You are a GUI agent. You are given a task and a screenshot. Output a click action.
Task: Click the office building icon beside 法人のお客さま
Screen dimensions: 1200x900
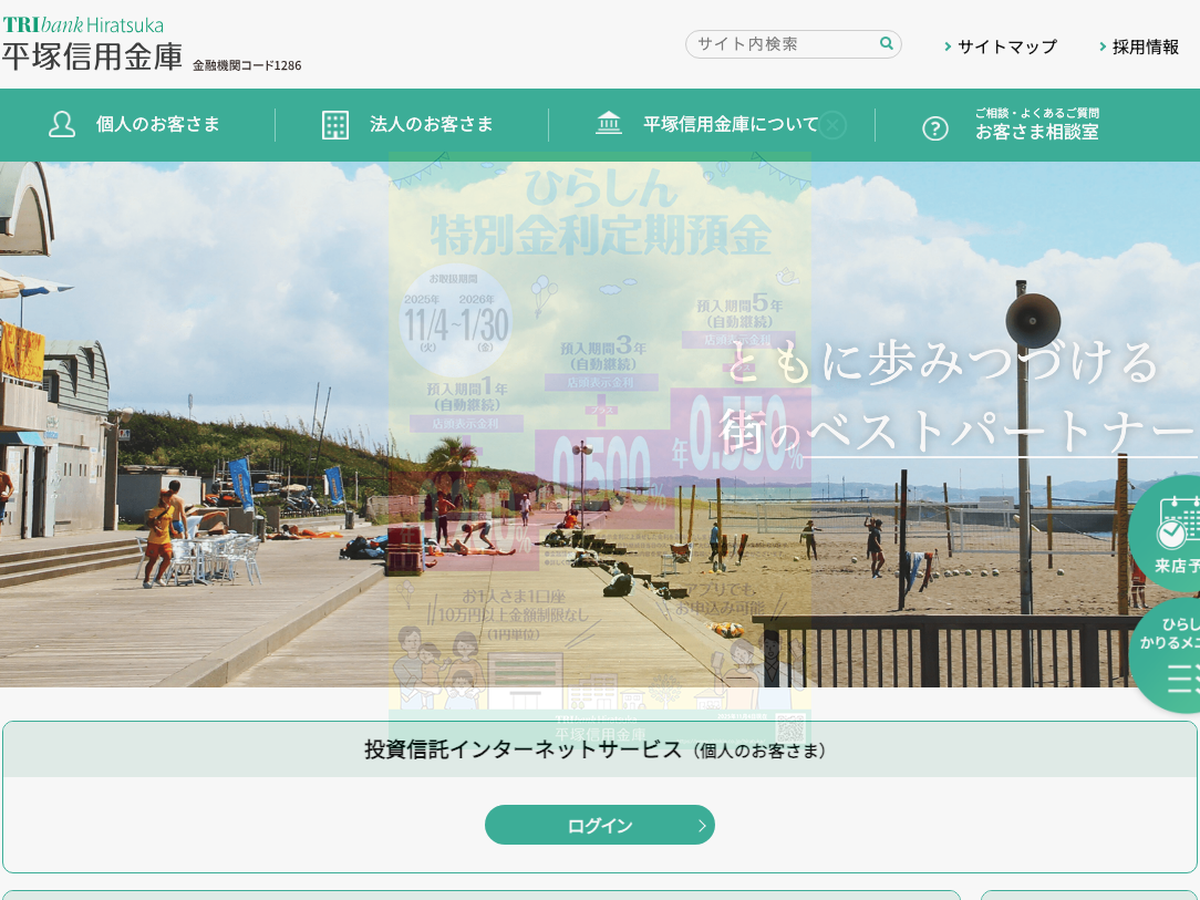pyautogui.click(x=335, y=125)
